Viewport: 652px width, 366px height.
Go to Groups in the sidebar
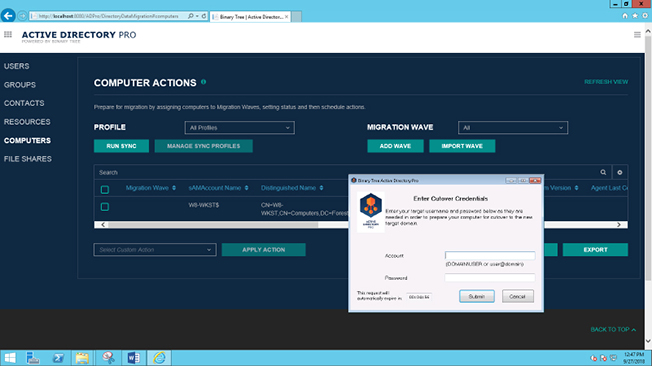click(20, 85)
